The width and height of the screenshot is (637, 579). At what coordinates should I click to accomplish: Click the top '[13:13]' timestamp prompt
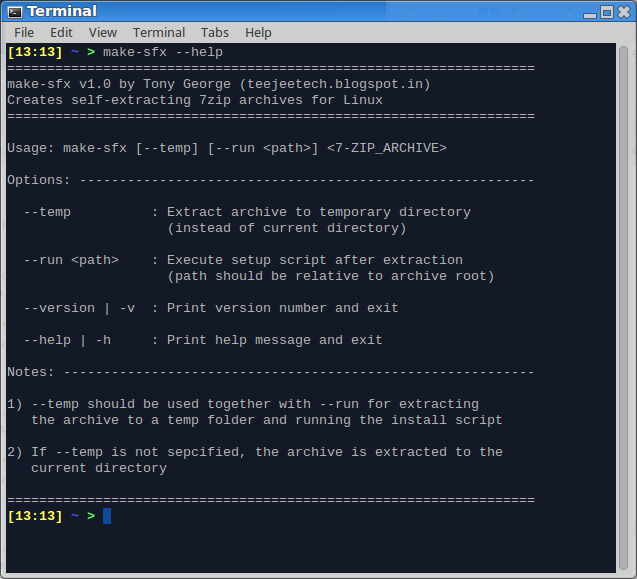[x=35, y=52]
